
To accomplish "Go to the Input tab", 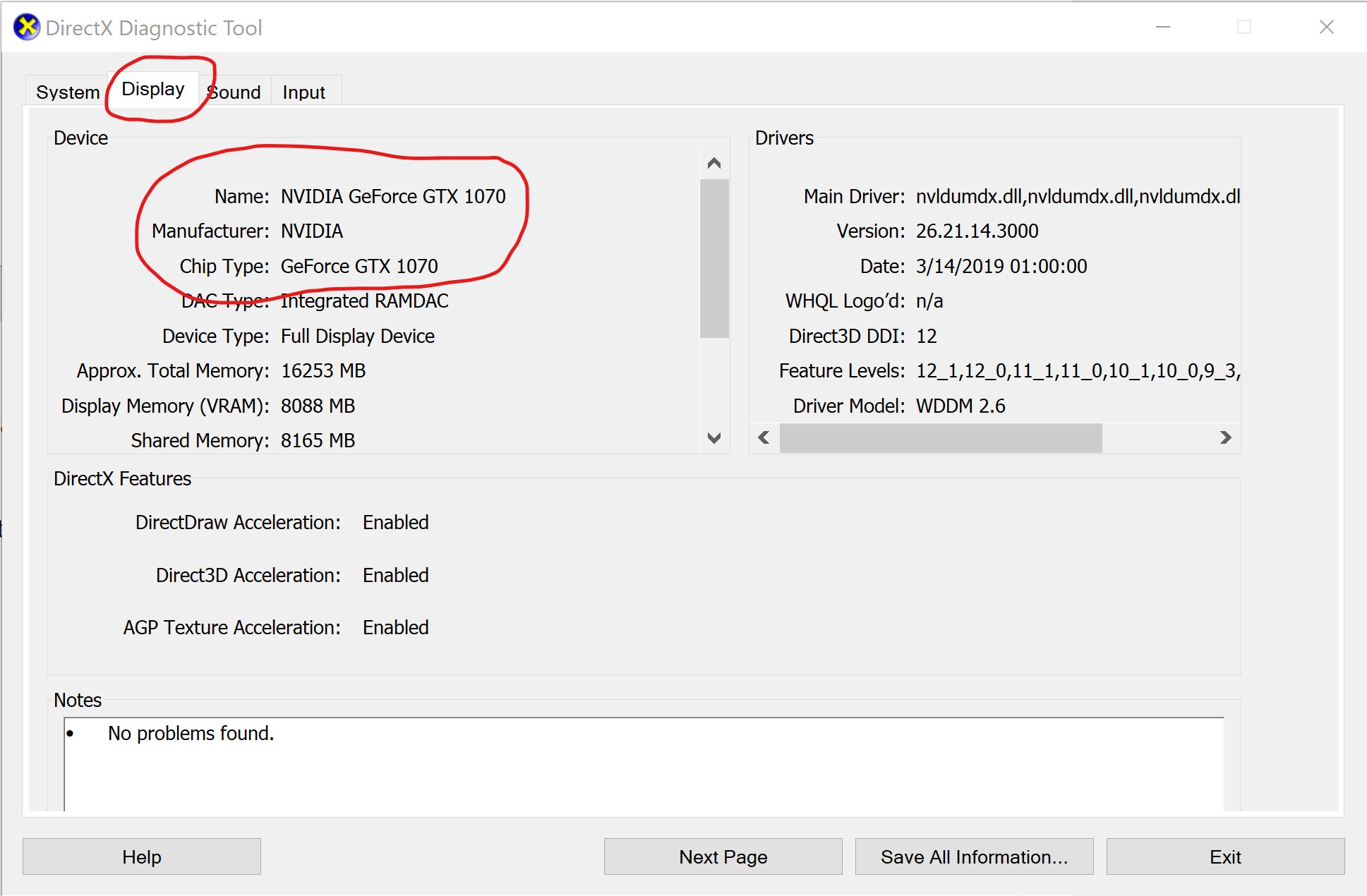I will 304,92.
